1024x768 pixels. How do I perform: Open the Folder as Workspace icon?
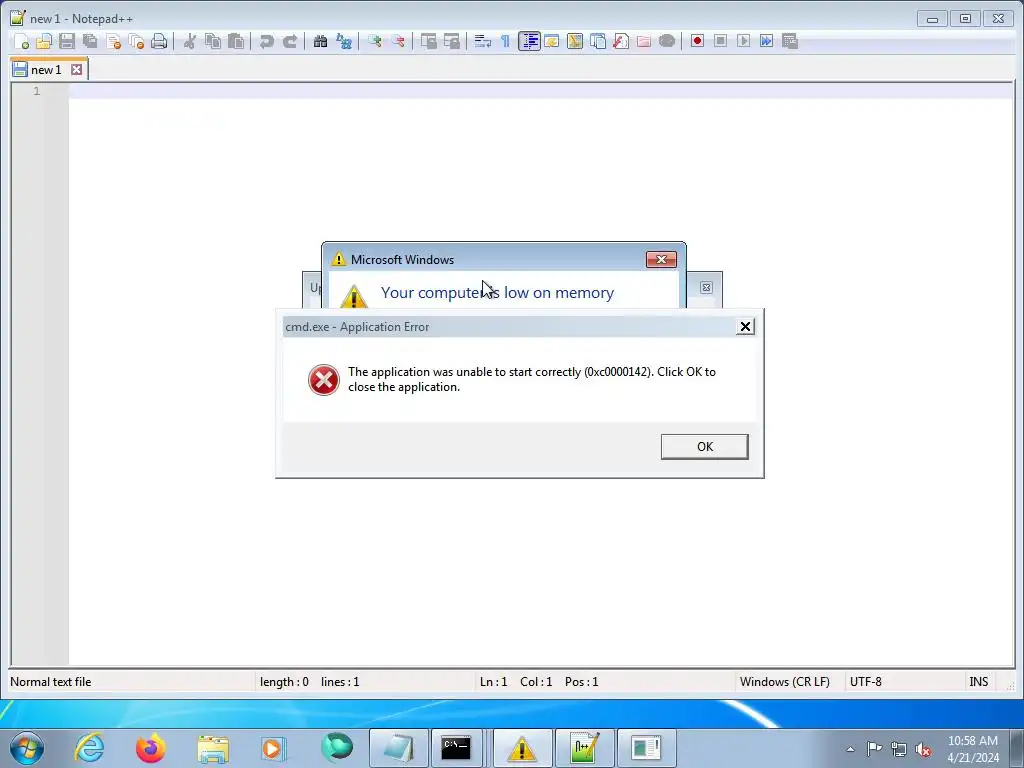643,42
